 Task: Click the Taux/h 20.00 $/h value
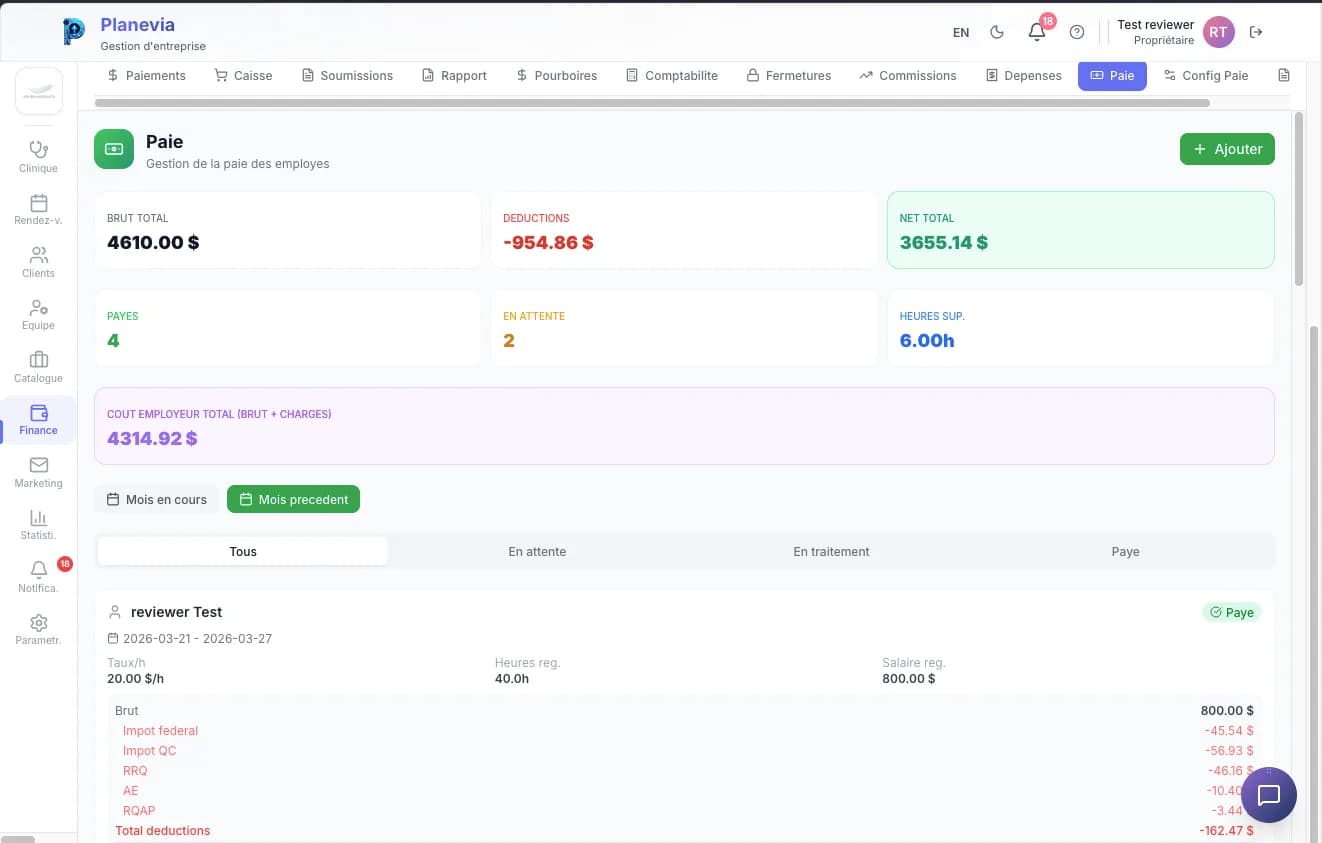tap(136, 678)
